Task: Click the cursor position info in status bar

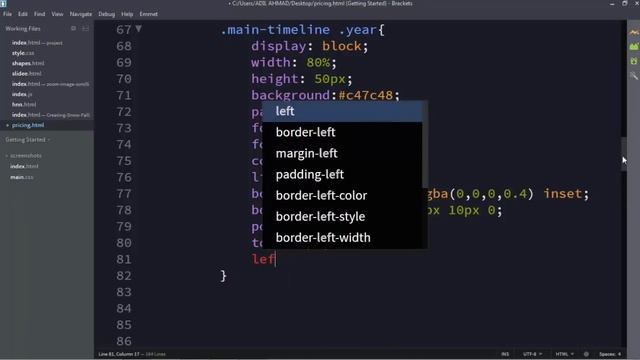Action: [132, 354]
